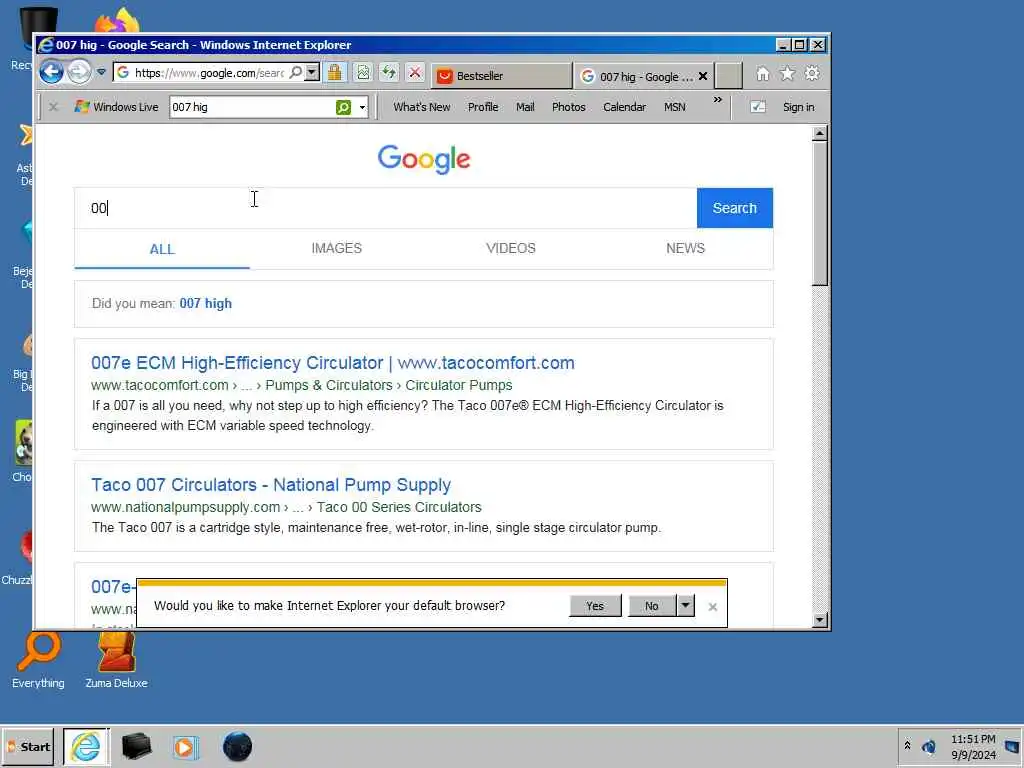Image resolution: width=1024 pixels, height=768 pixels.
Task: Open the favorites star icon
Action: coord(788,74)
